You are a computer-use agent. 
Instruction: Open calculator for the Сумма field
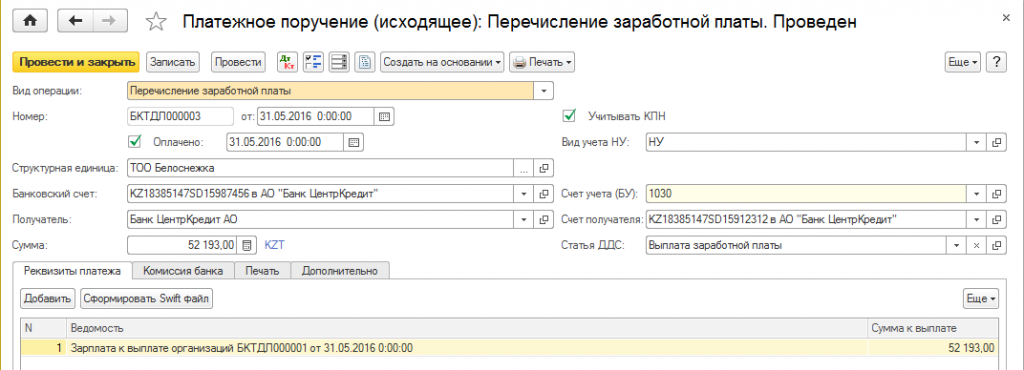246,245
